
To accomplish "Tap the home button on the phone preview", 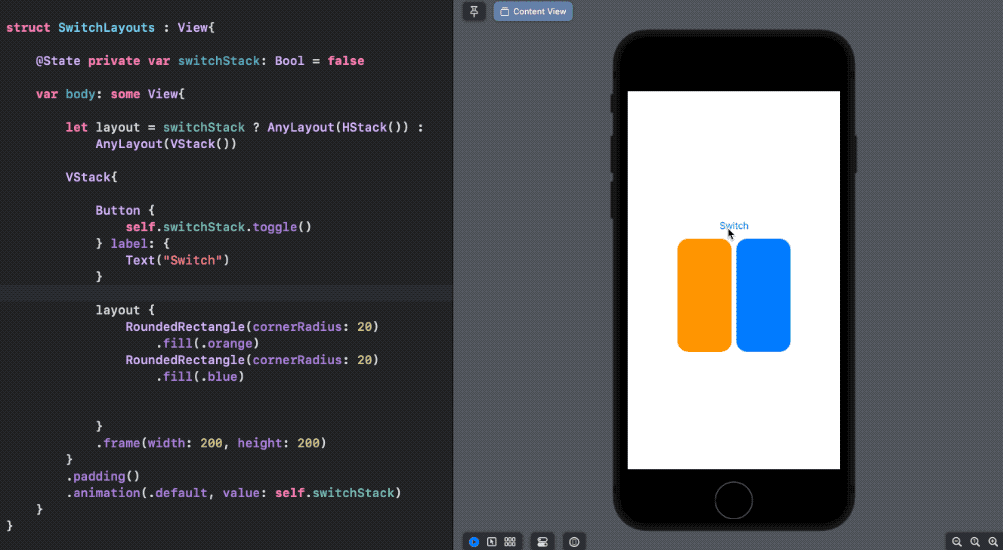I will pos(733,500).
